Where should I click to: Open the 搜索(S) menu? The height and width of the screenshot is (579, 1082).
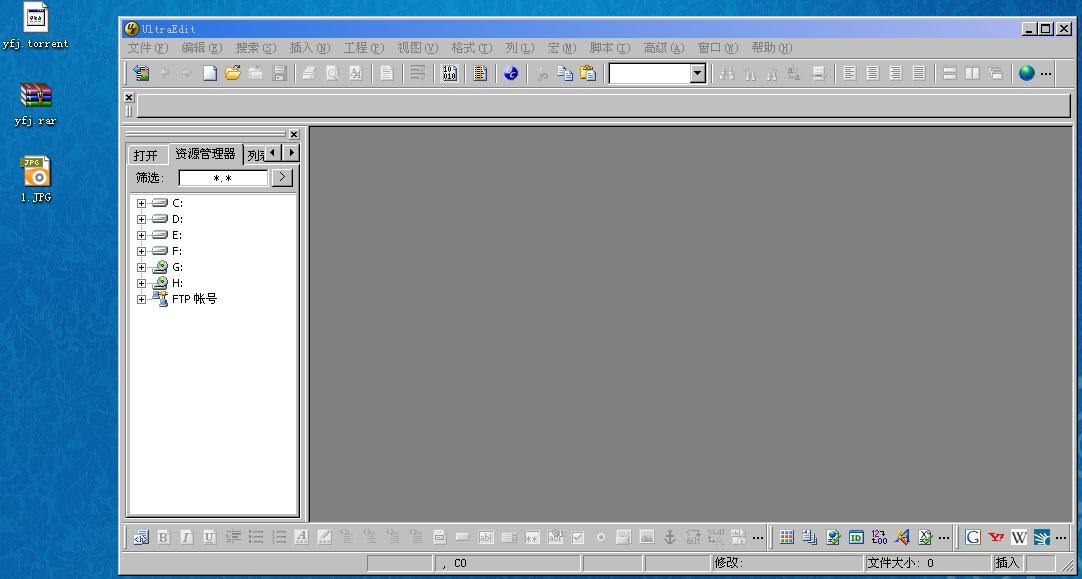point(255,48)
